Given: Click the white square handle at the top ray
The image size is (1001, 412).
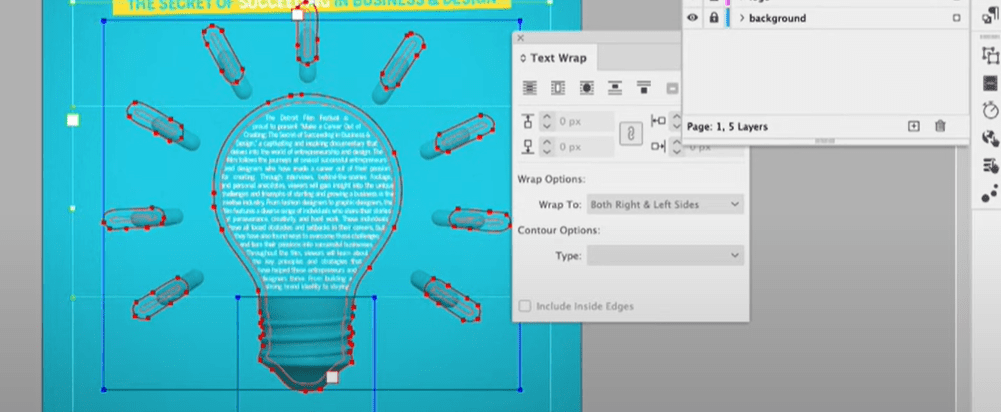Looking at the screenshot, I should [x=297, y=15].
